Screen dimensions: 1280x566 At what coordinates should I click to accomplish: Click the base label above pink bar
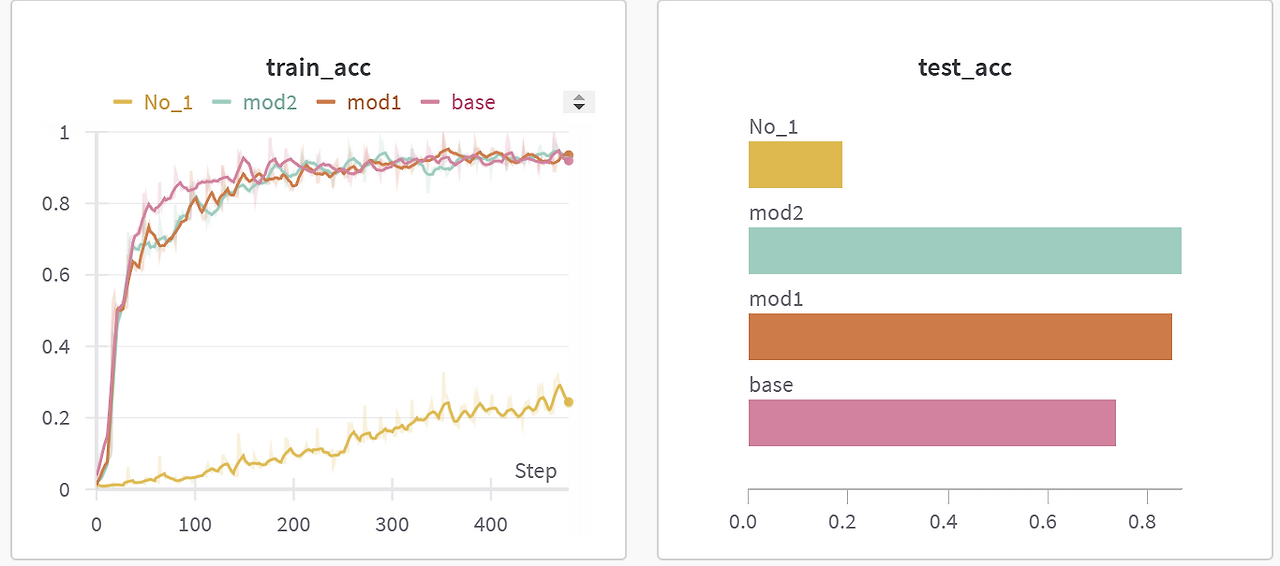tap(771, 385)
